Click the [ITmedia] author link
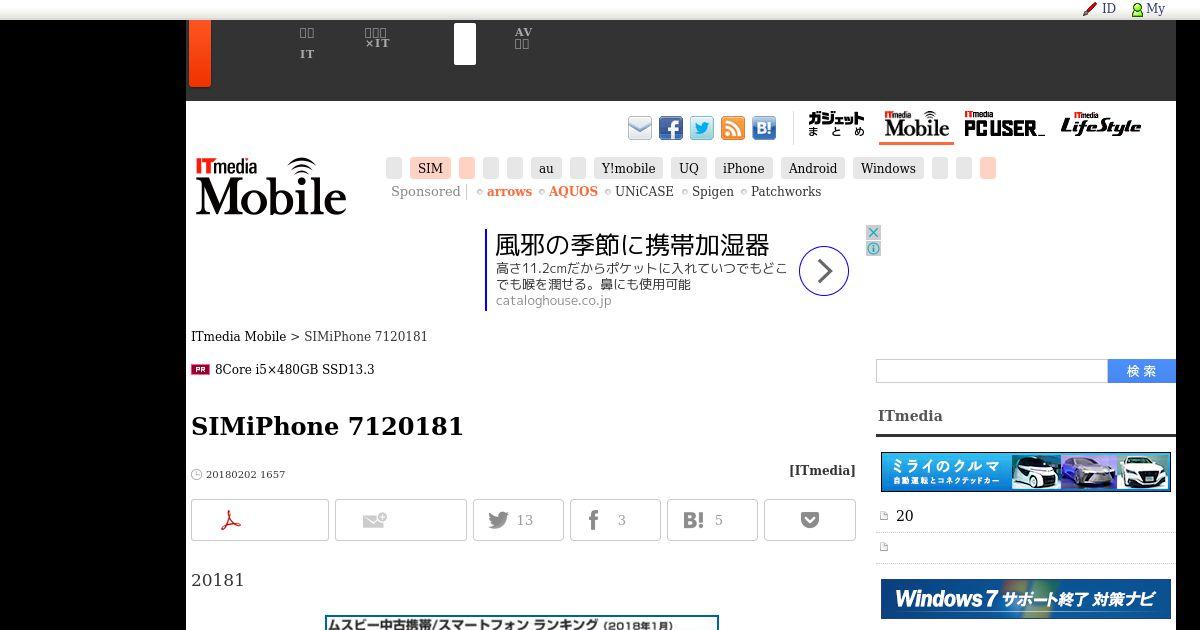Screen dimensions: 1200x630 point(822,471)
